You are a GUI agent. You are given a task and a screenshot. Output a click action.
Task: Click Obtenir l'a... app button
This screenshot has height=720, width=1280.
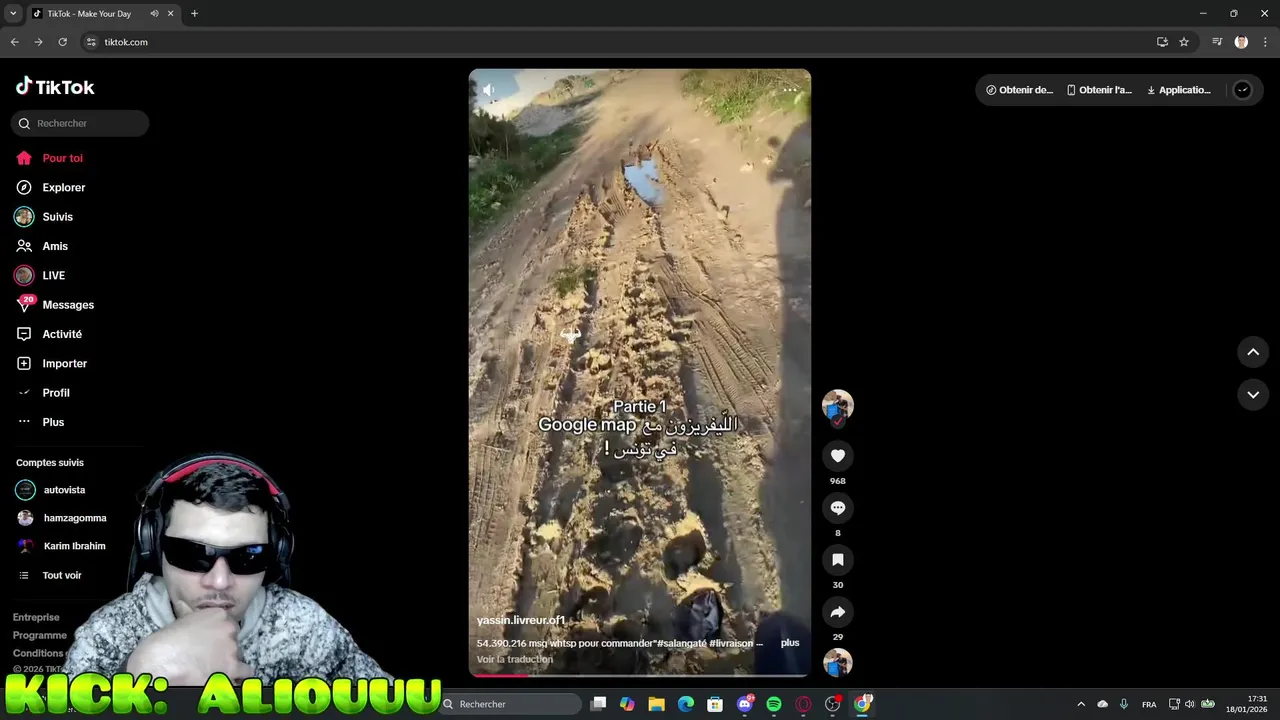pyautogui.click(x=1099, y=90)
